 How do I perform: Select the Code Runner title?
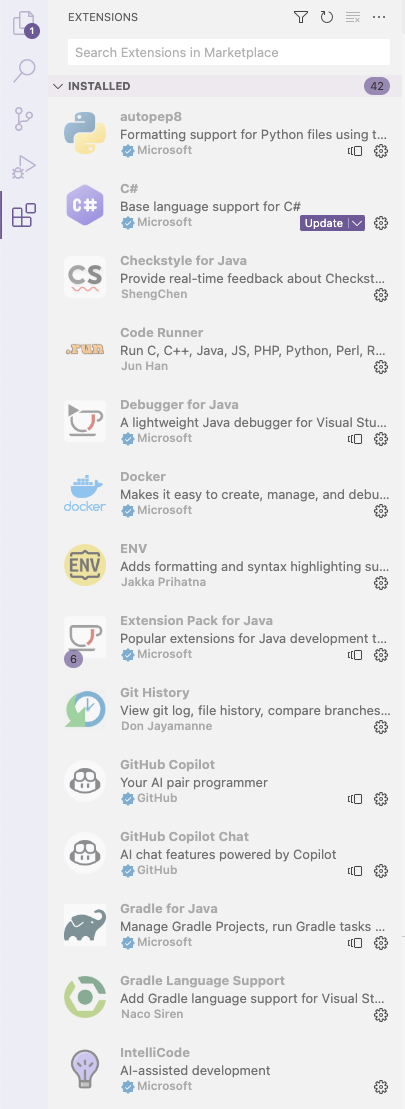tap(161, 332)
